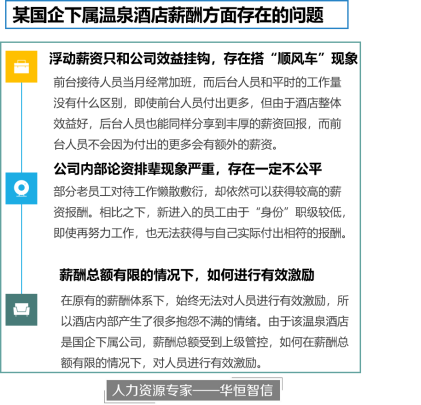Click the yellow briefcase icon
The height and width of the screenshot is (405, 421).
click(x=21, y=67)
